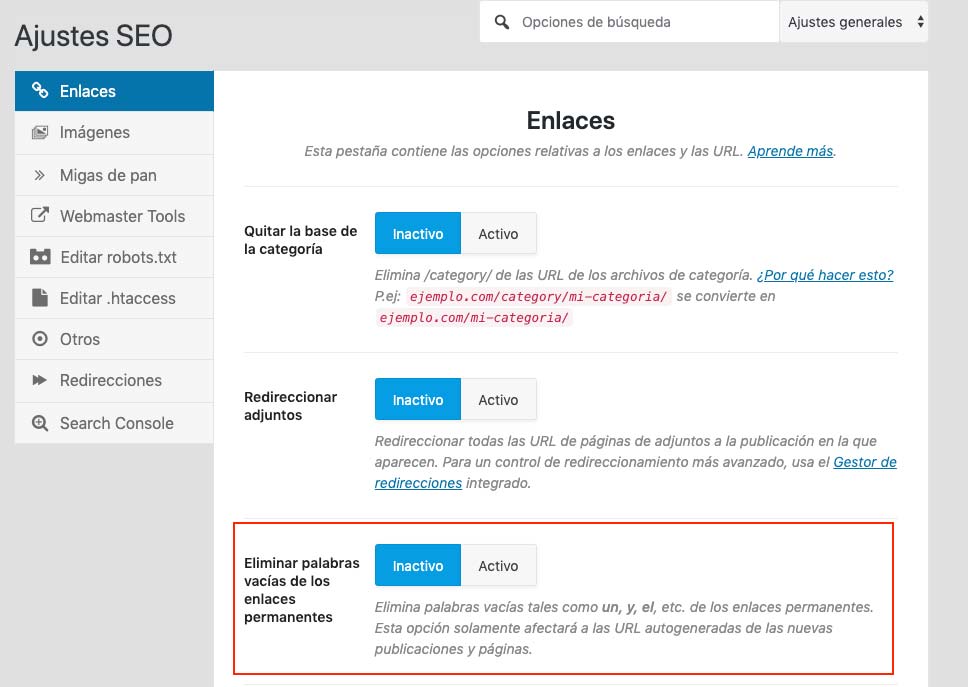968x687 pixels.
Task: Click the robot icon beside Editar robots.txt
Action: pos(40,257)
